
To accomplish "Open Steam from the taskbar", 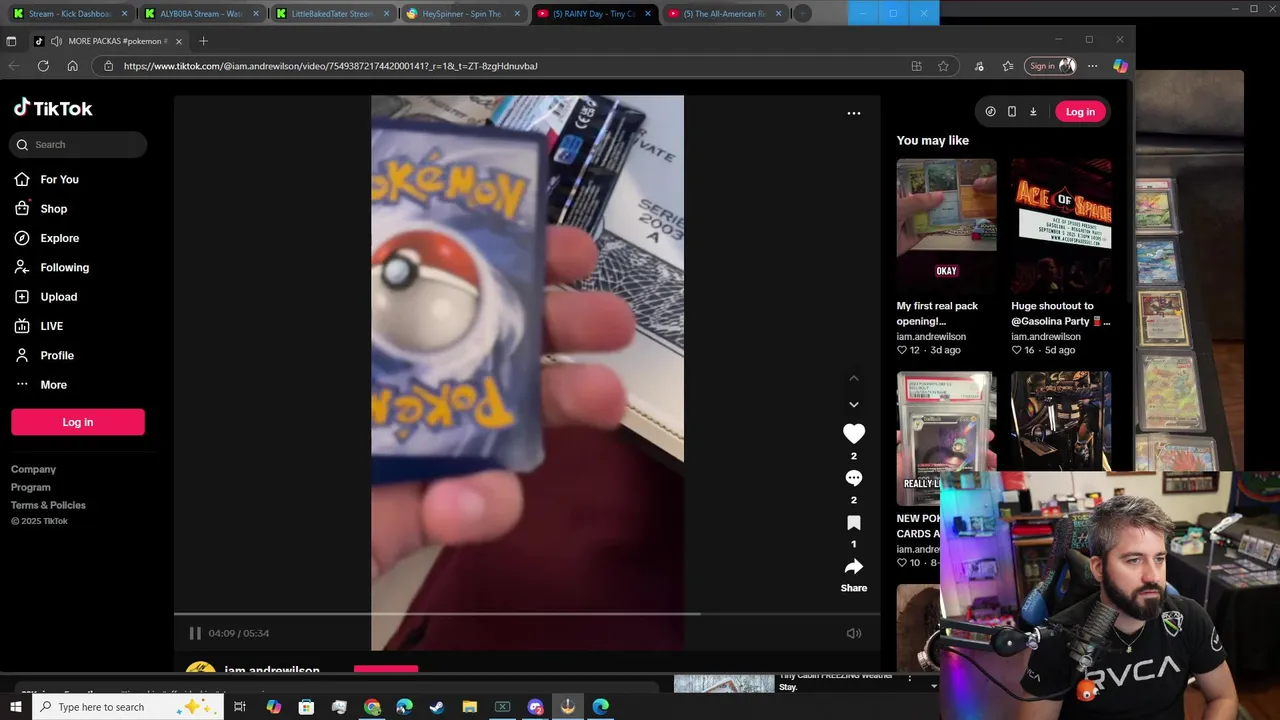I will (437, 707).
